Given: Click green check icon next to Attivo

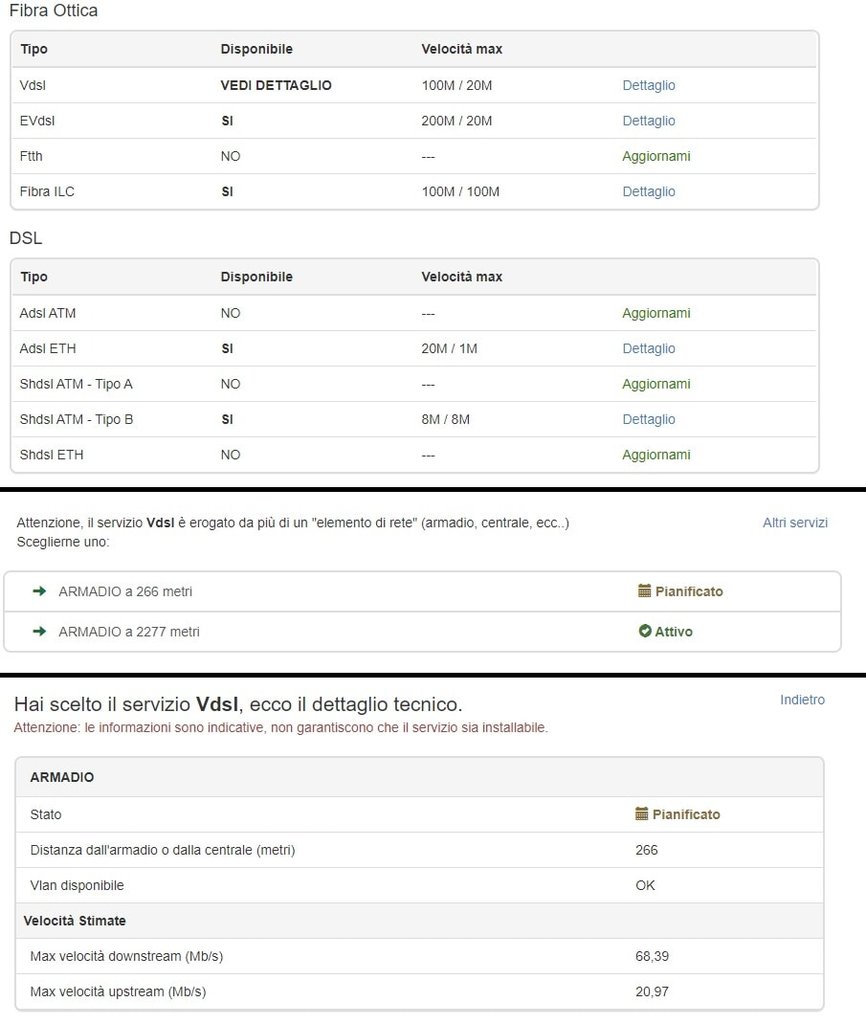Looking at the screenshot, I should (x=645, y=631).
